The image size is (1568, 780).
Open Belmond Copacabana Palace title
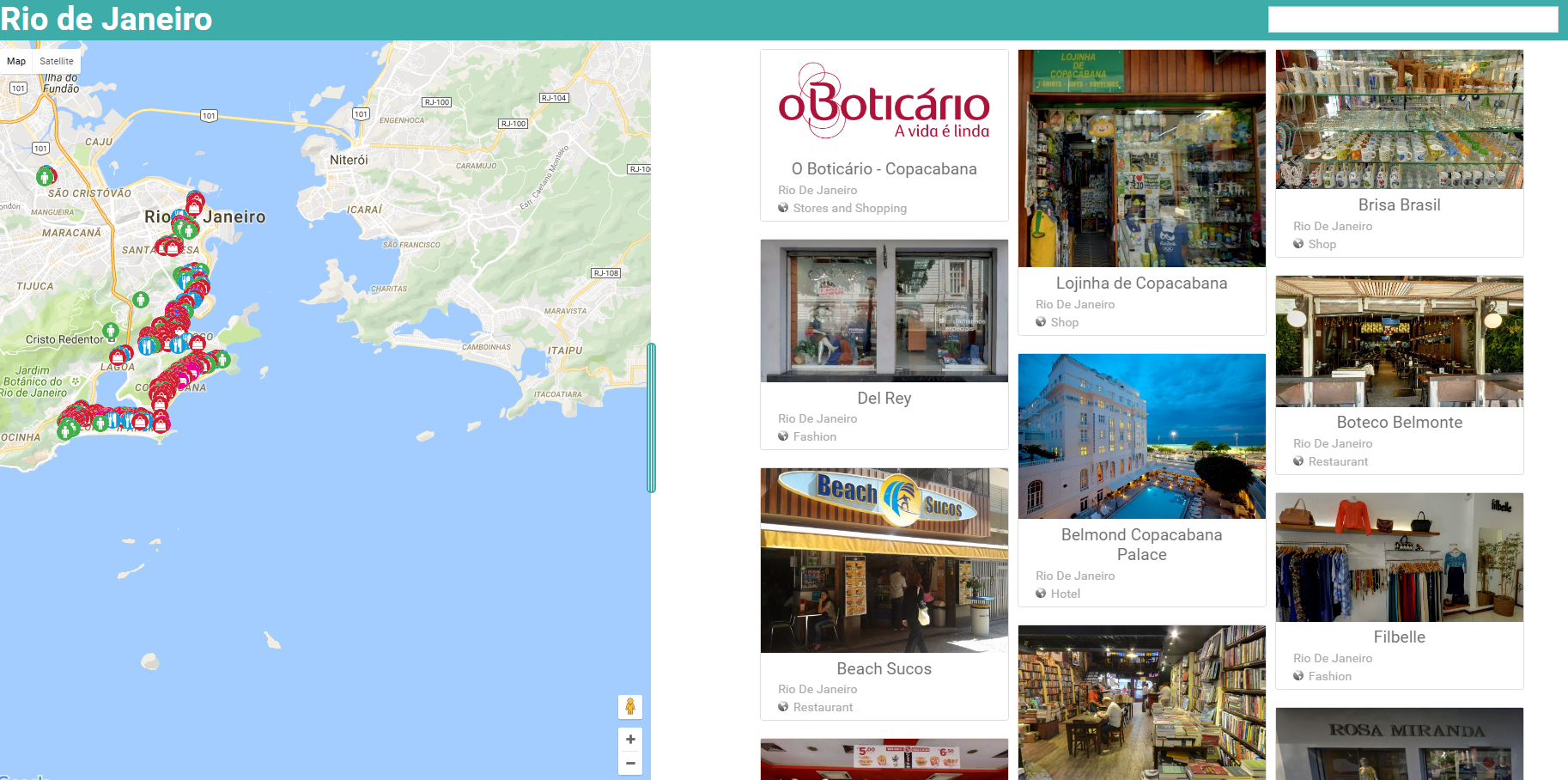point(1142,545)
